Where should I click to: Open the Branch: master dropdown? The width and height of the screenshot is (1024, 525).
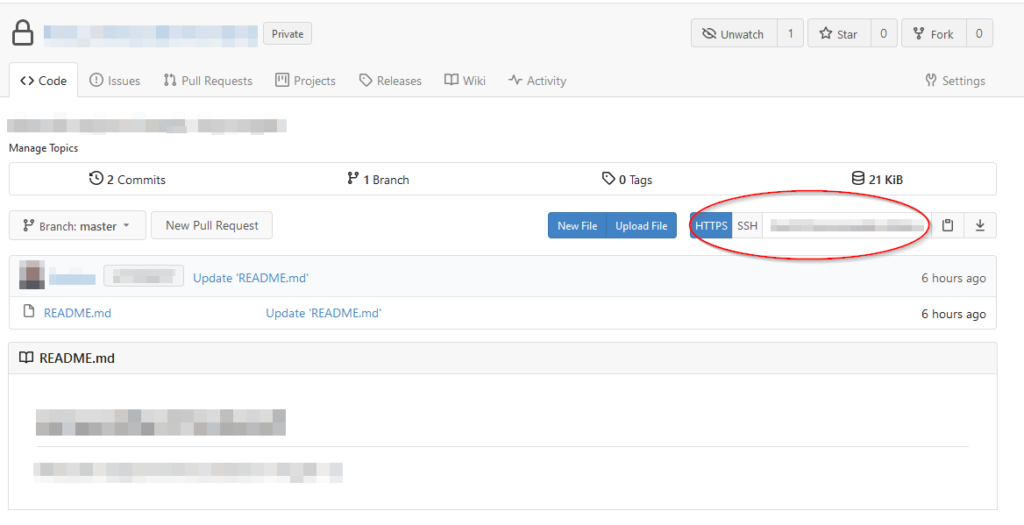click(77, 226)
